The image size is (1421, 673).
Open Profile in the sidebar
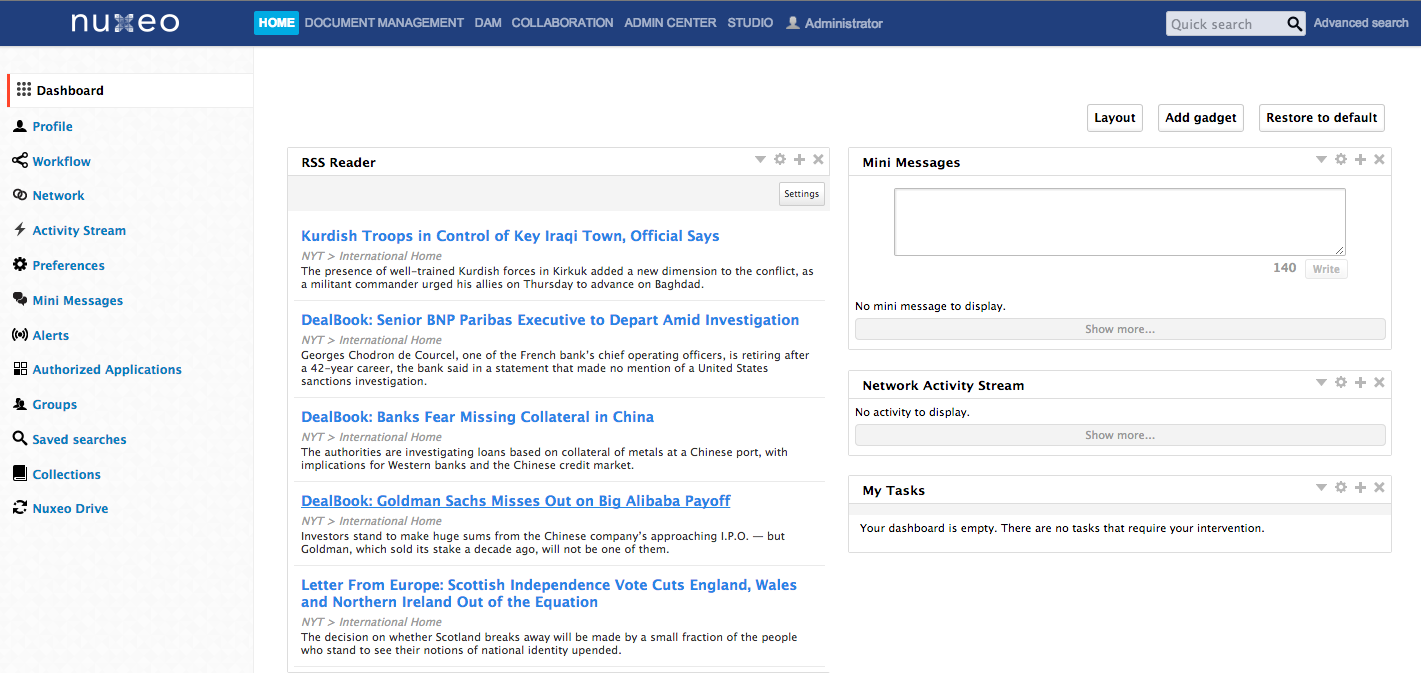[x=52, y=126]
